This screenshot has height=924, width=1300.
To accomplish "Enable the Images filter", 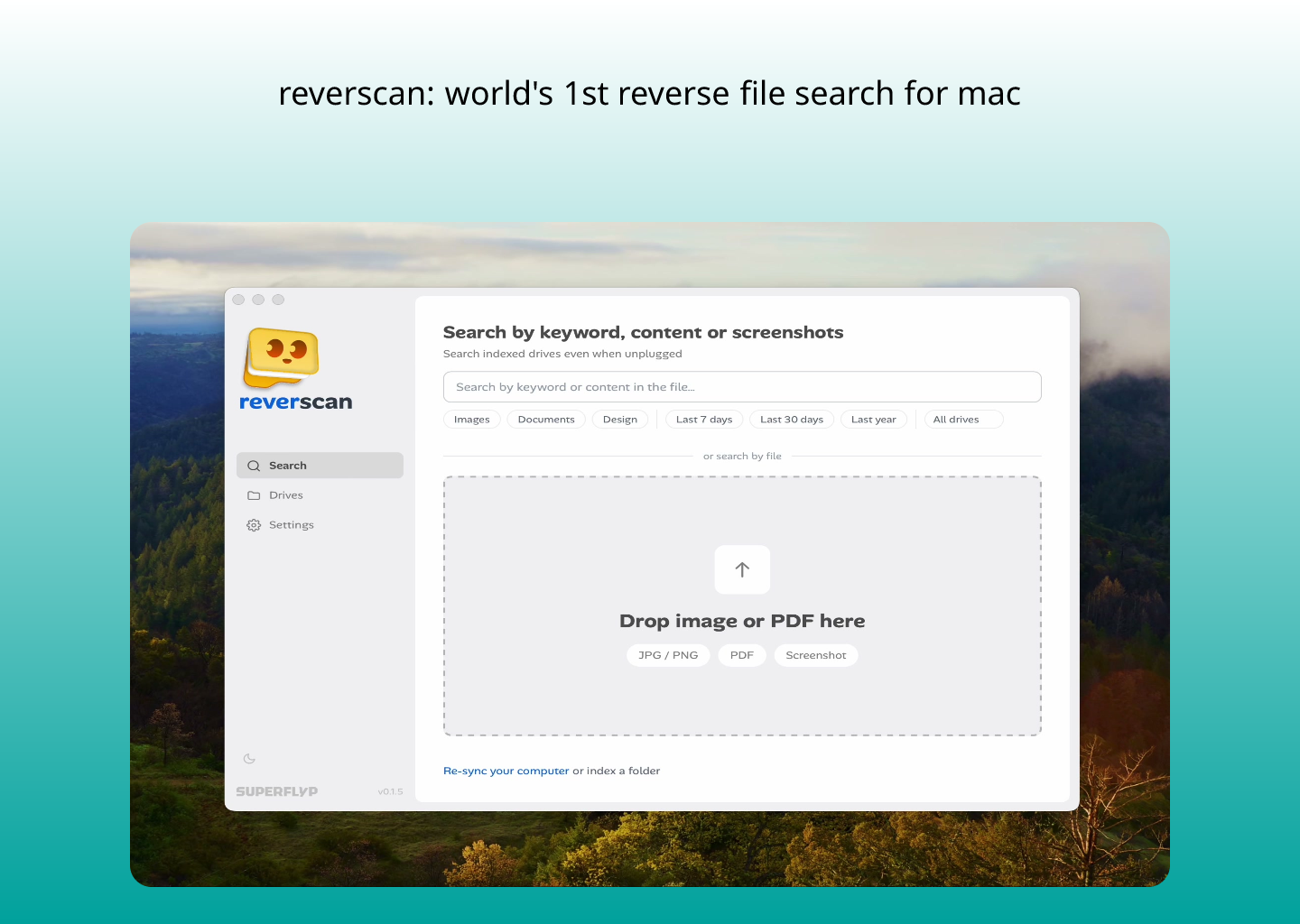I will pos(471,419).
